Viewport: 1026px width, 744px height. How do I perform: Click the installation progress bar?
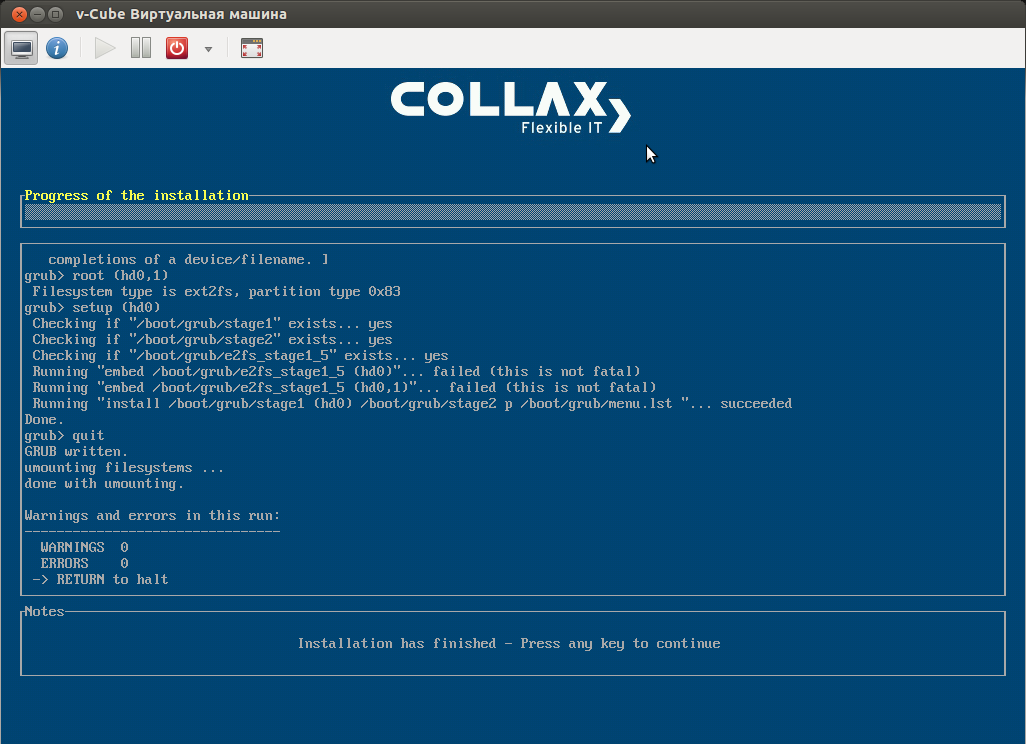click(512, 211)
